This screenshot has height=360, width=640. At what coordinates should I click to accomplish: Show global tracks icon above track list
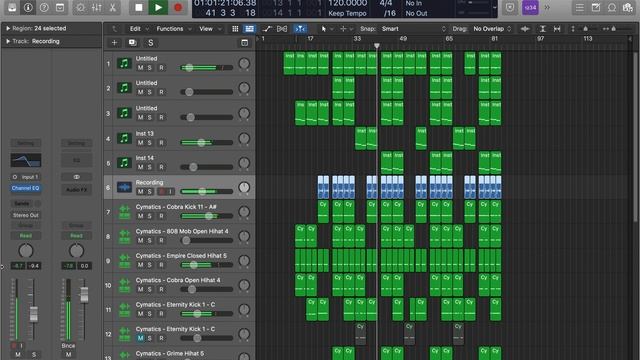click(x=244, y=42)
